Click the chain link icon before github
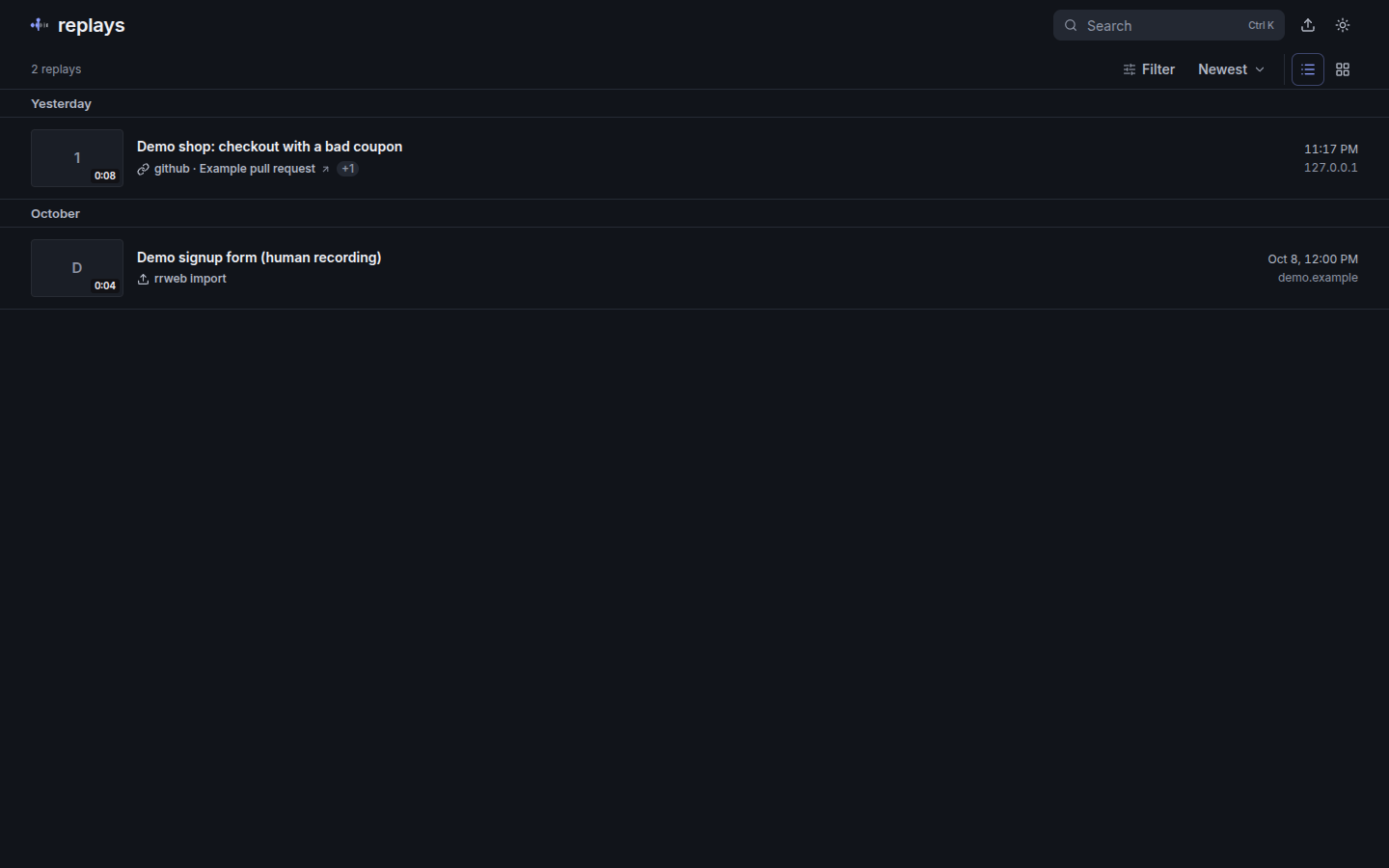This screenshot has width=1389, height=868. [143, 169]
